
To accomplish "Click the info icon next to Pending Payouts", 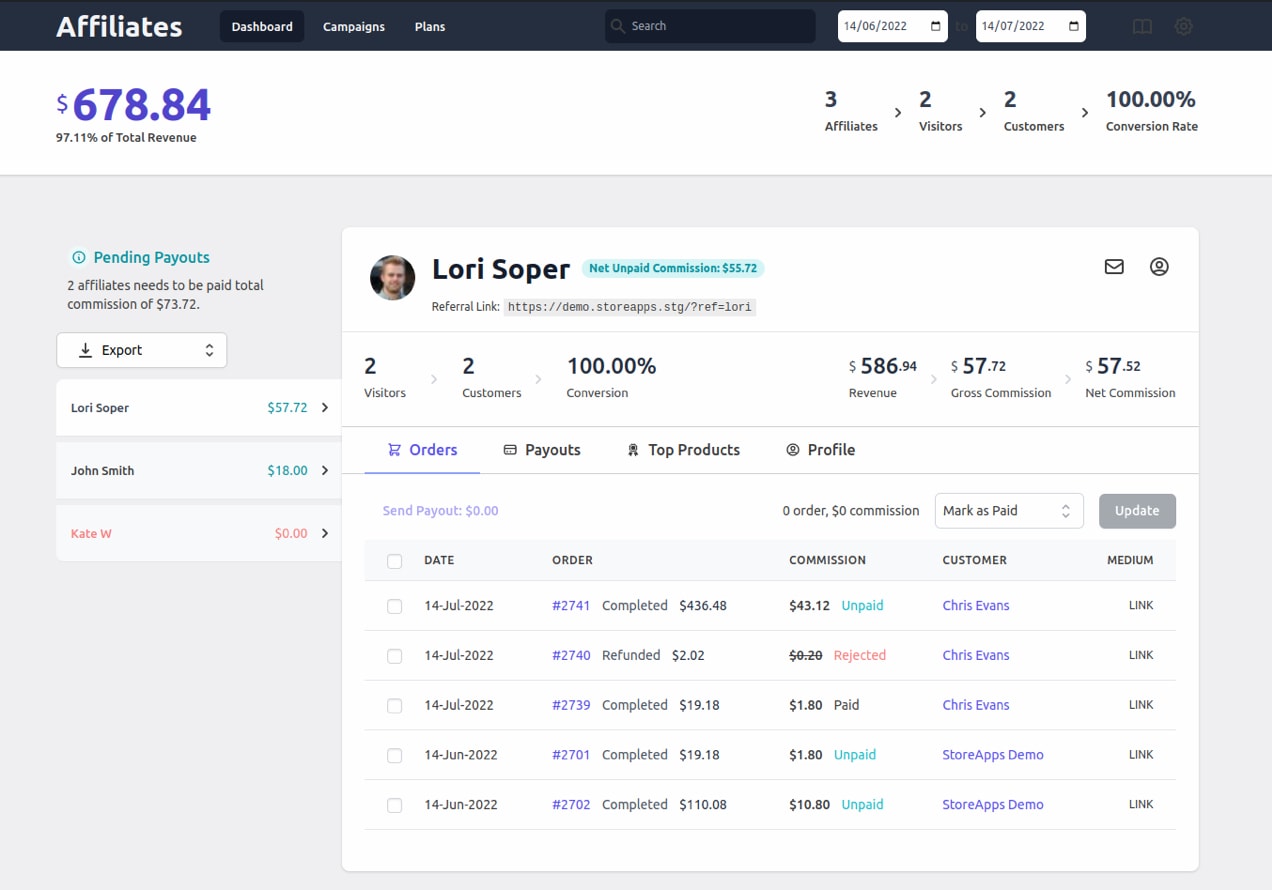I will pos(79,257).
